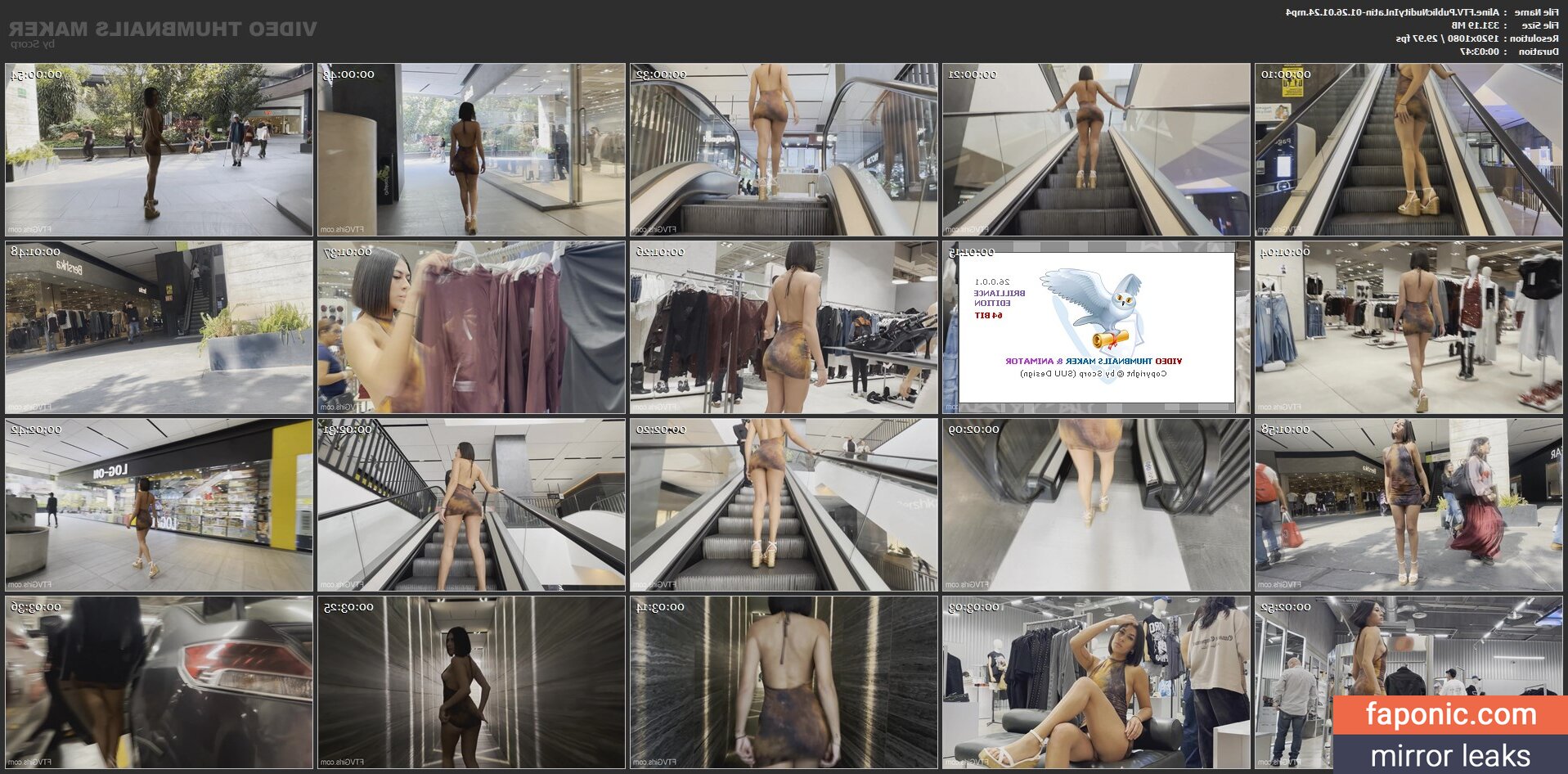The height and width of the screenshot is (774, 1568).
Task: Open the frame marked 00:00:32
Action: [783, 150]
